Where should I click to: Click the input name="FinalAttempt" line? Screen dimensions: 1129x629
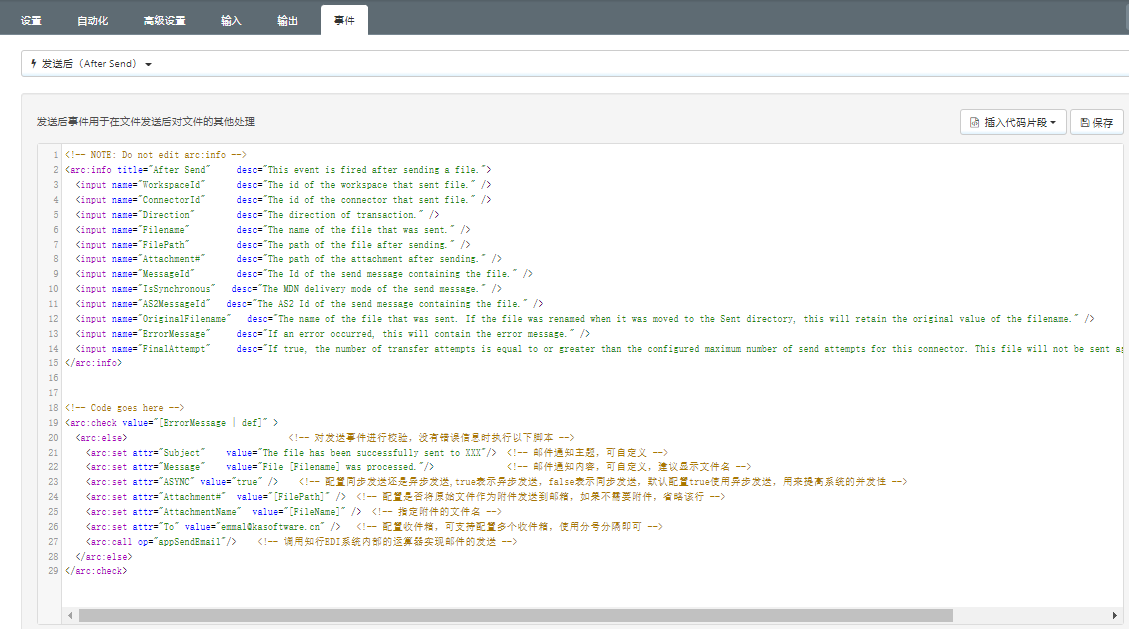pyautogui.click(x=599, y=348)
